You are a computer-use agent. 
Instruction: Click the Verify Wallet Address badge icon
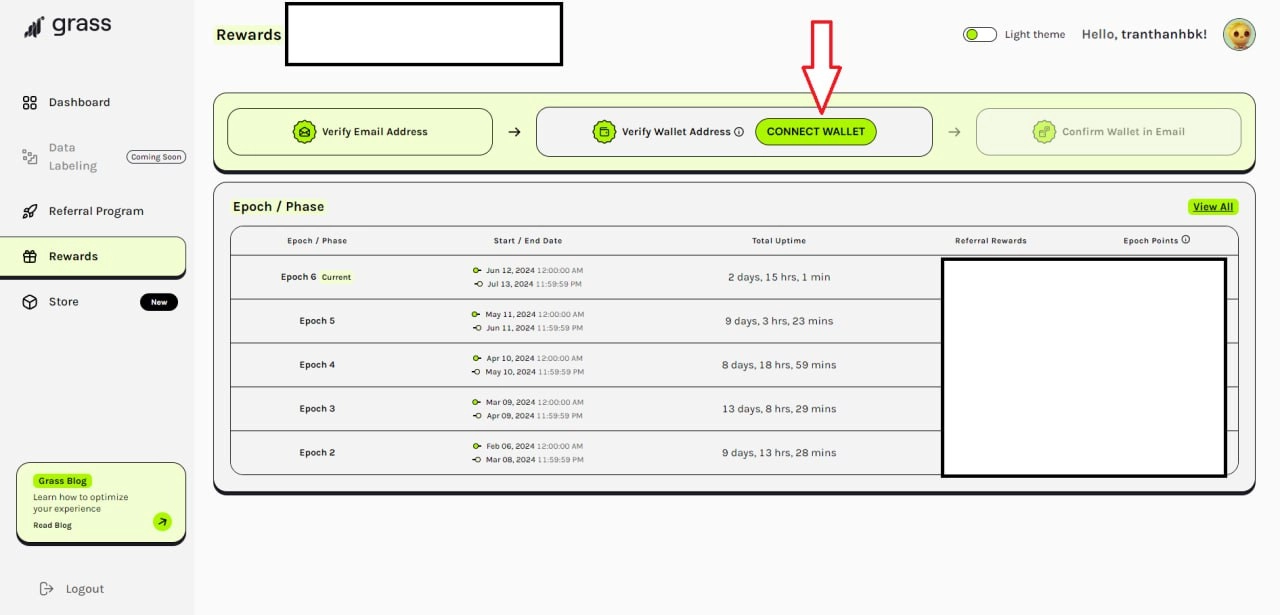coord(604,132)
